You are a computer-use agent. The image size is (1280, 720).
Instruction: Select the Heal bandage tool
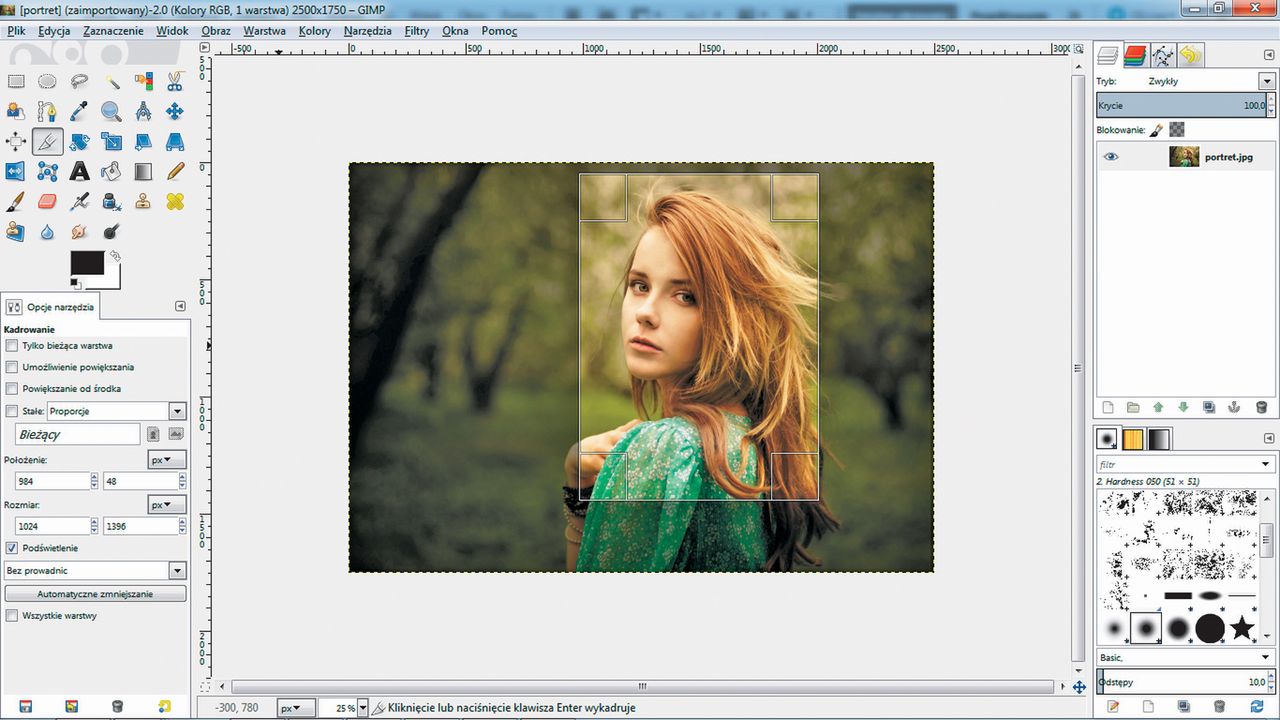point(175,202)
